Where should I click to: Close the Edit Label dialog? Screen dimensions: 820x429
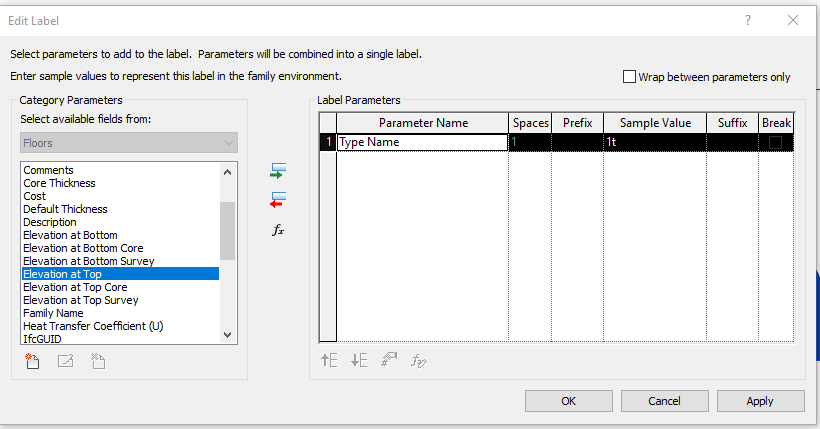point(793,20)
